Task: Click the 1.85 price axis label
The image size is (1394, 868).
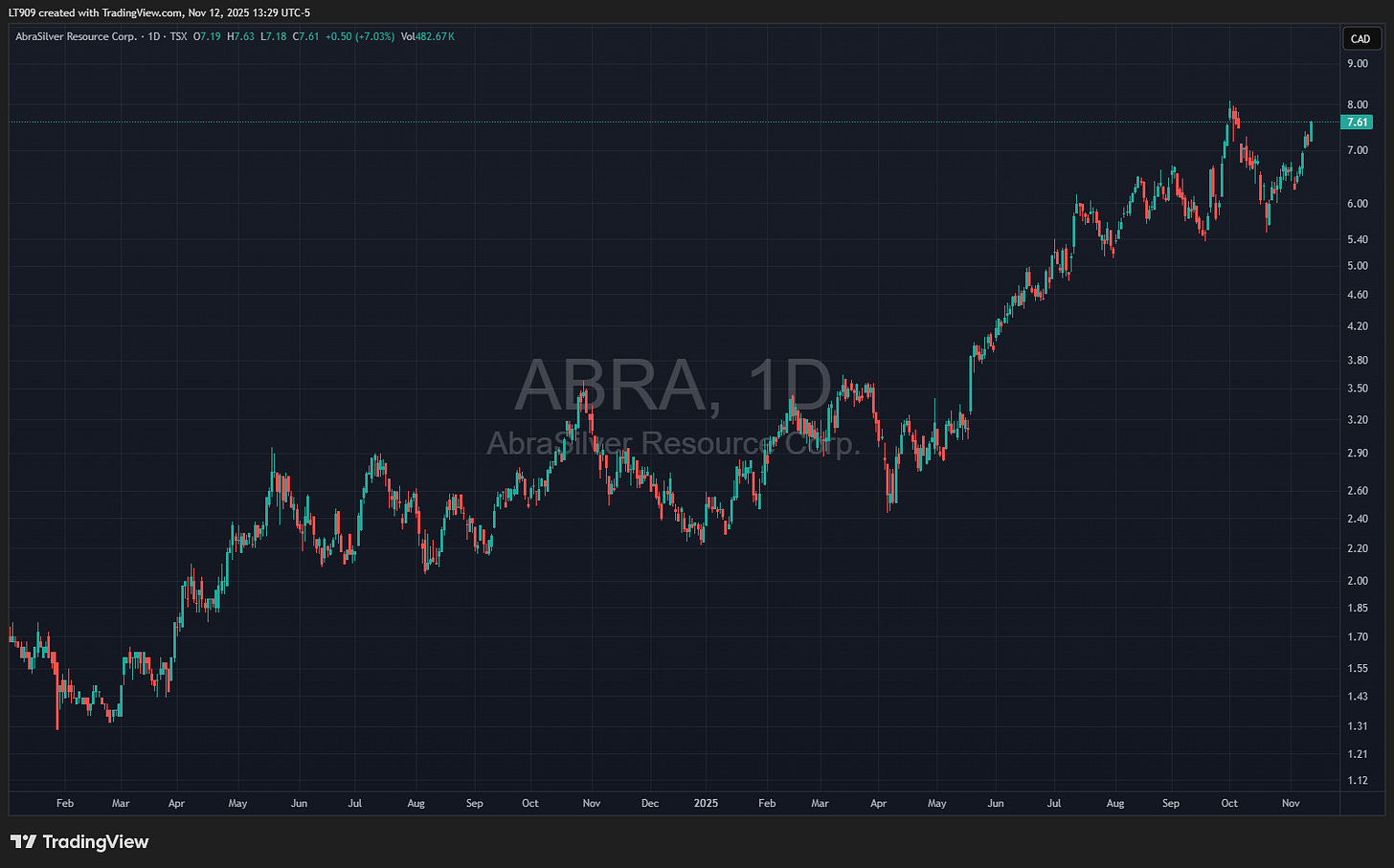Action: pos(1358,608)
